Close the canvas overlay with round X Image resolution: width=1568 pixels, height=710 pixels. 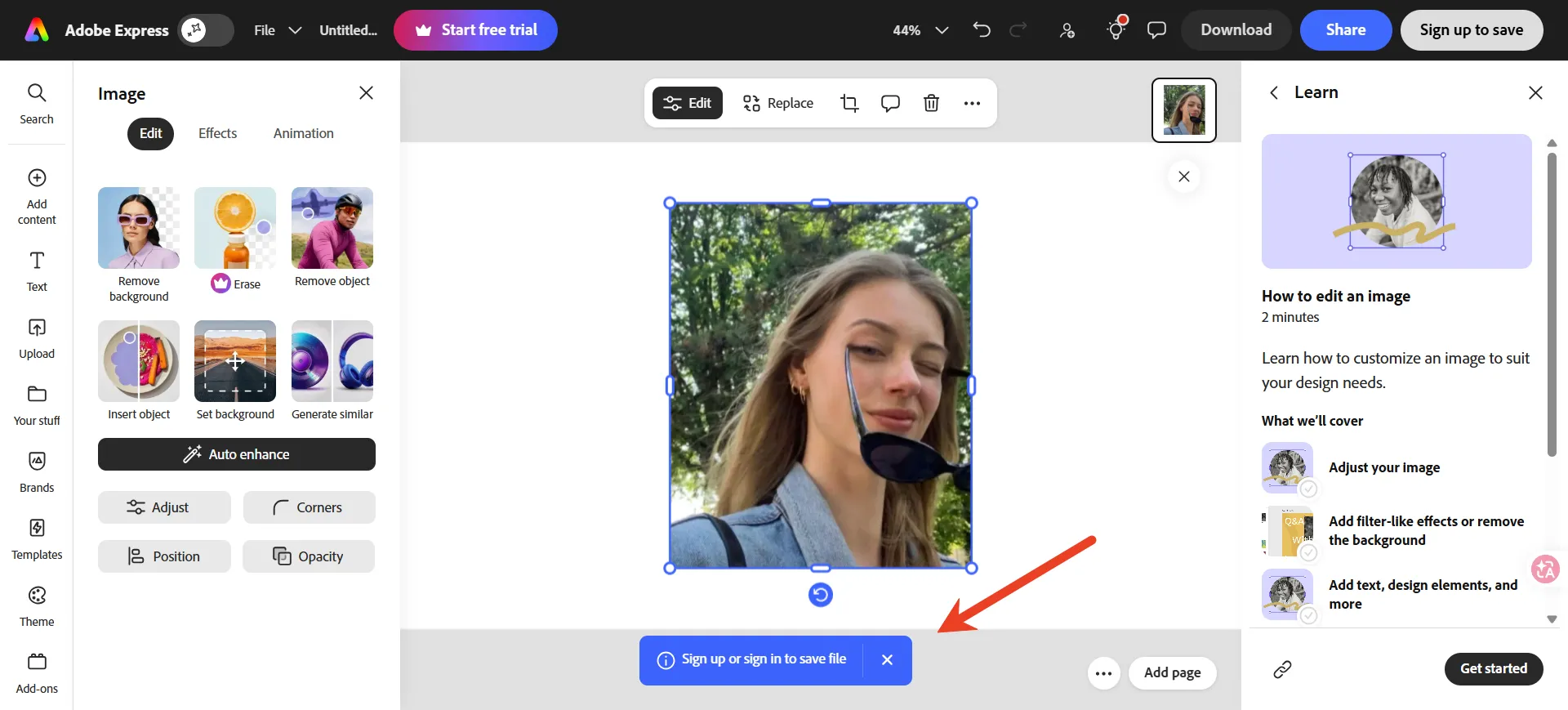[1184, 176]
